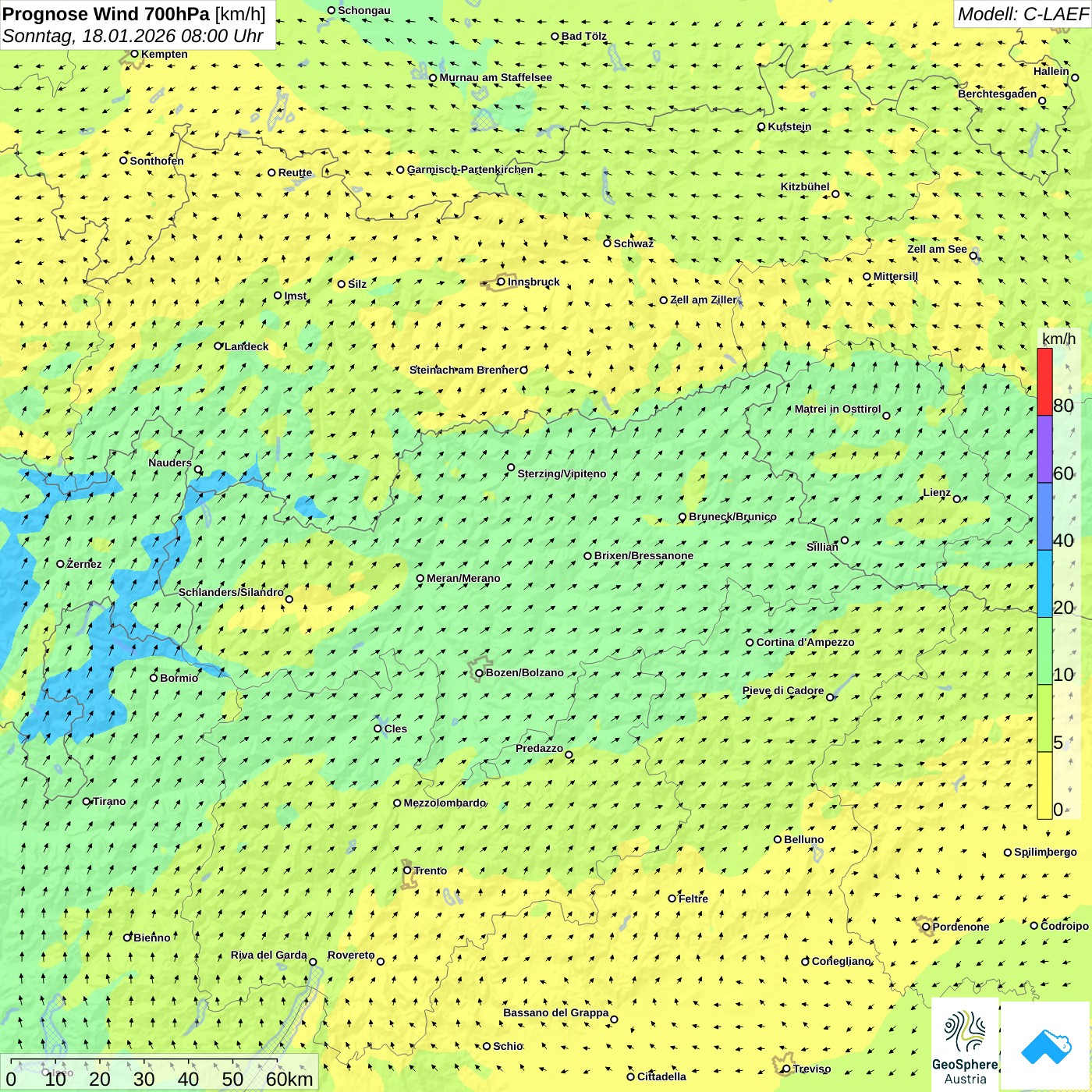Viewport: 1092px width, 1092px height.
Task: Click the Bozen/Bolzano city marker
Action: [479, 672]
